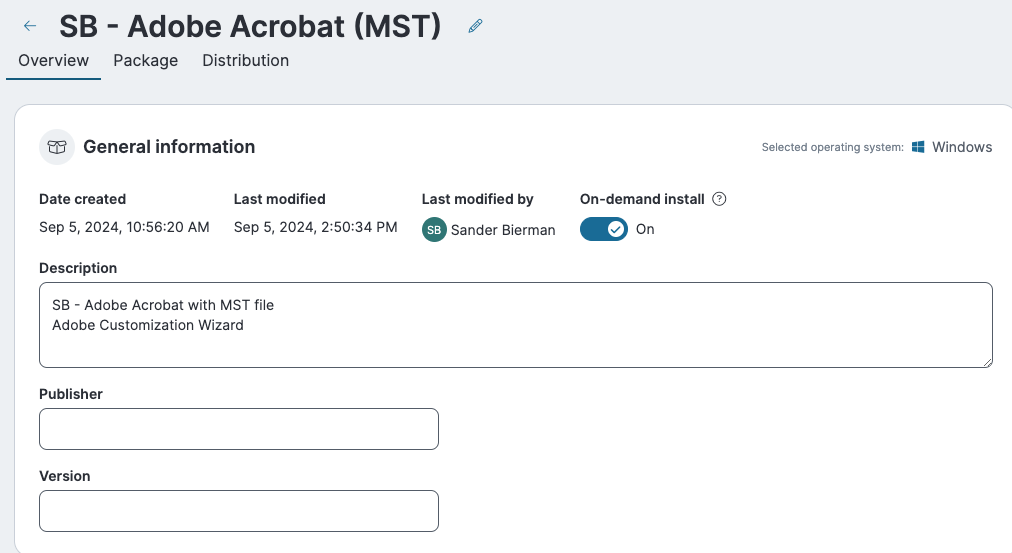Switch to the Overview tab

coord(54,60)
